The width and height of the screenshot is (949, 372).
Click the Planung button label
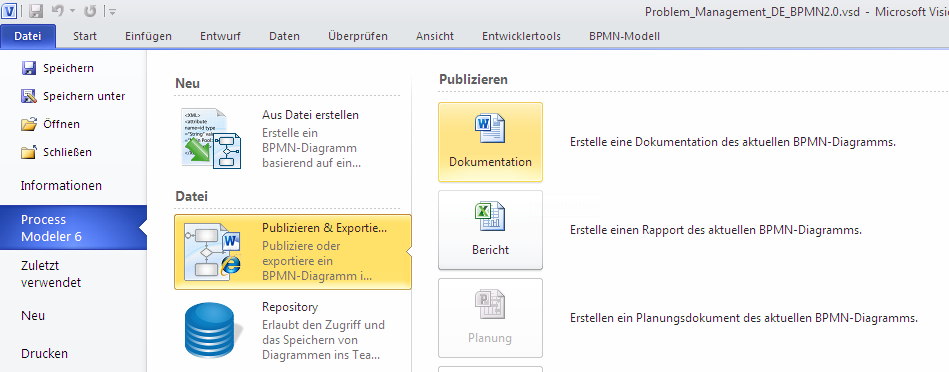pyautogui.click(x=490, y=338)
